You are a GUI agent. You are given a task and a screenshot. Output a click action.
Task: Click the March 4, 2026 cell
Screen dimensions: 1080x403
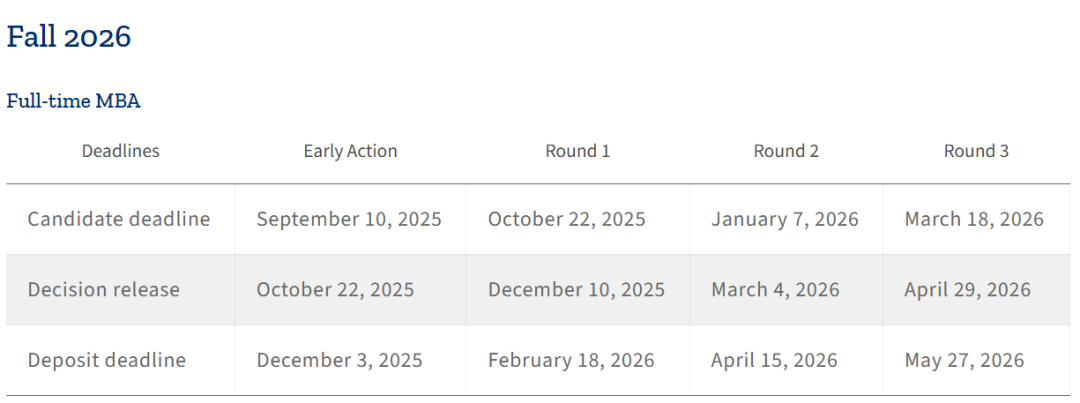point(775,290)
